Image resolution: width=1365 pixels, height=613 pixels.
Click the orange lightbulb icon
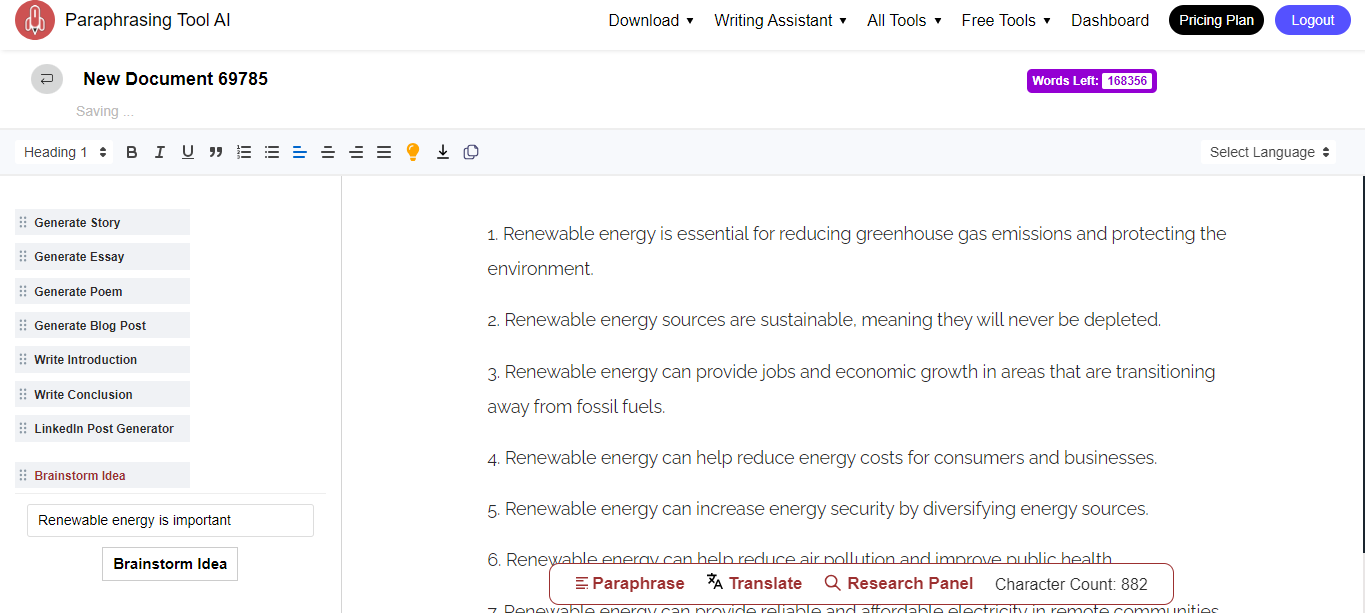pyautogui.click(x=412, y=152)
